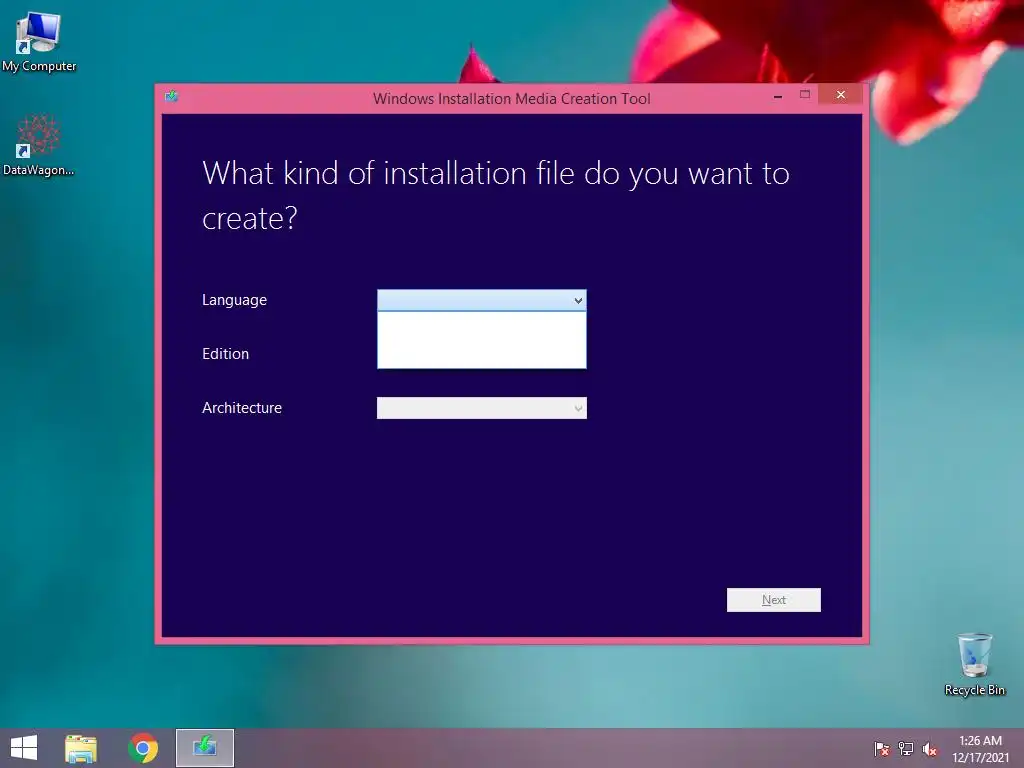Click the Media Creation Tool title bar icon

coord(171,97)
